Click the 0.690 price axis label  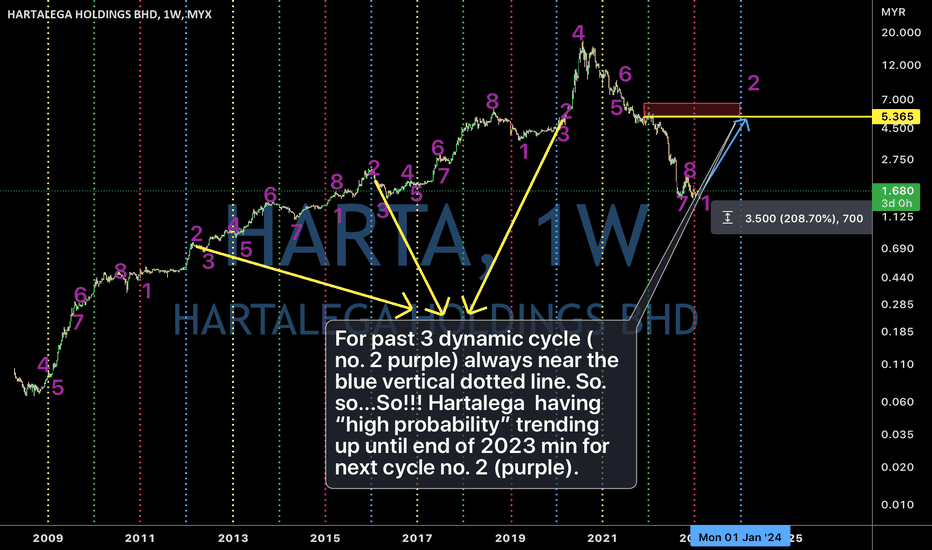(898, 249)
